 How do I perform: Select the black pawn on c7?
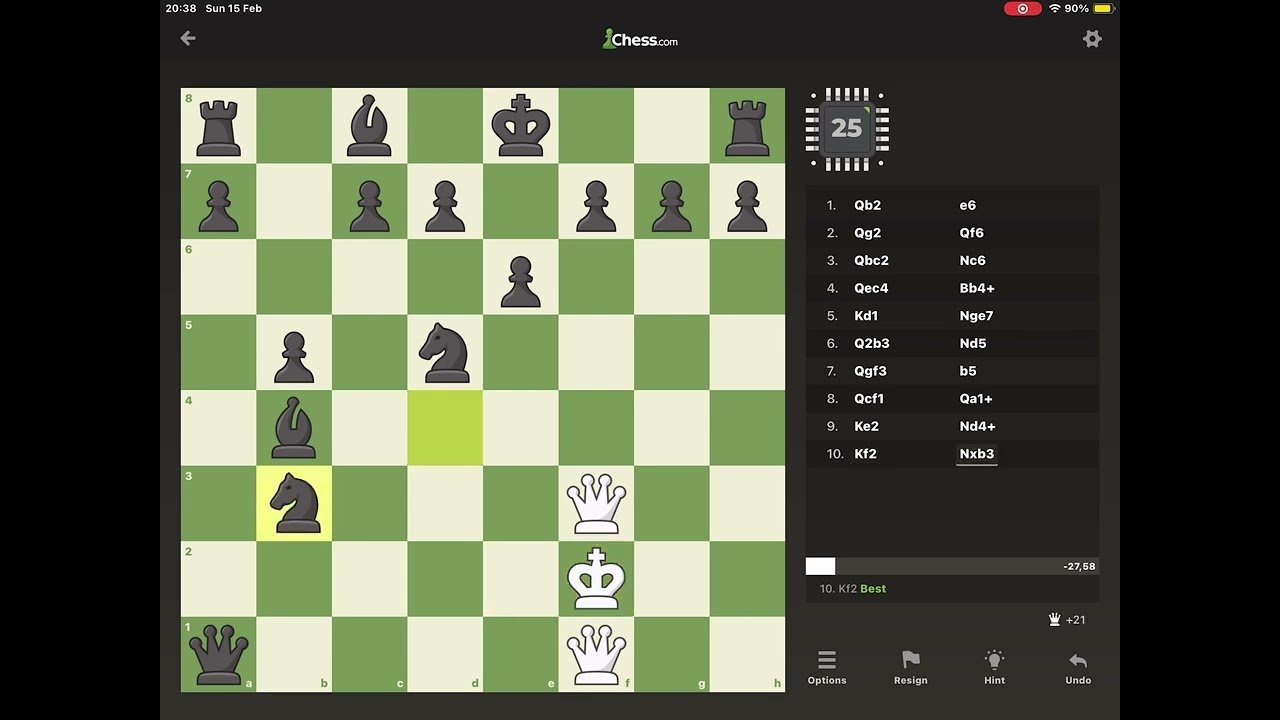tap(369, 206)
